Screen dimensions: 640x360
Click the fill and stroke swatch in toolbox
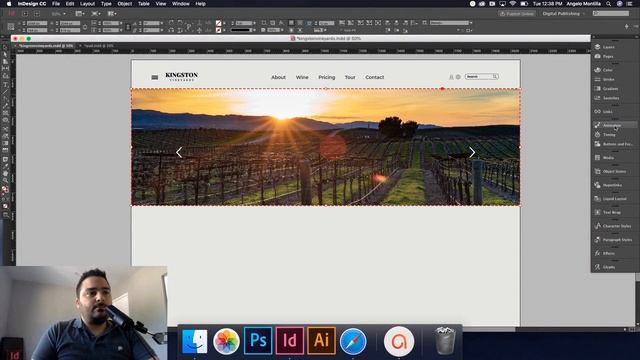(5, 190)
